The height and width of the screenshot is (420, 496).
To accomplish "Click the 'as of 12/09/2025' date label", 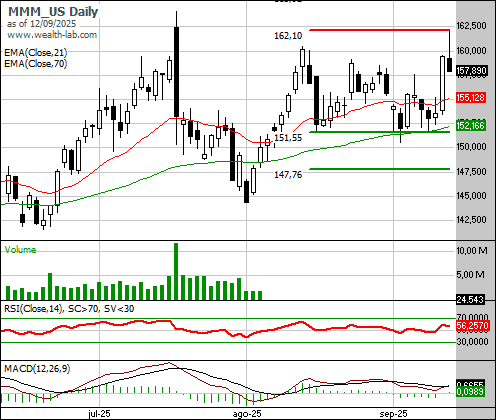I will (x=41, y=24).
